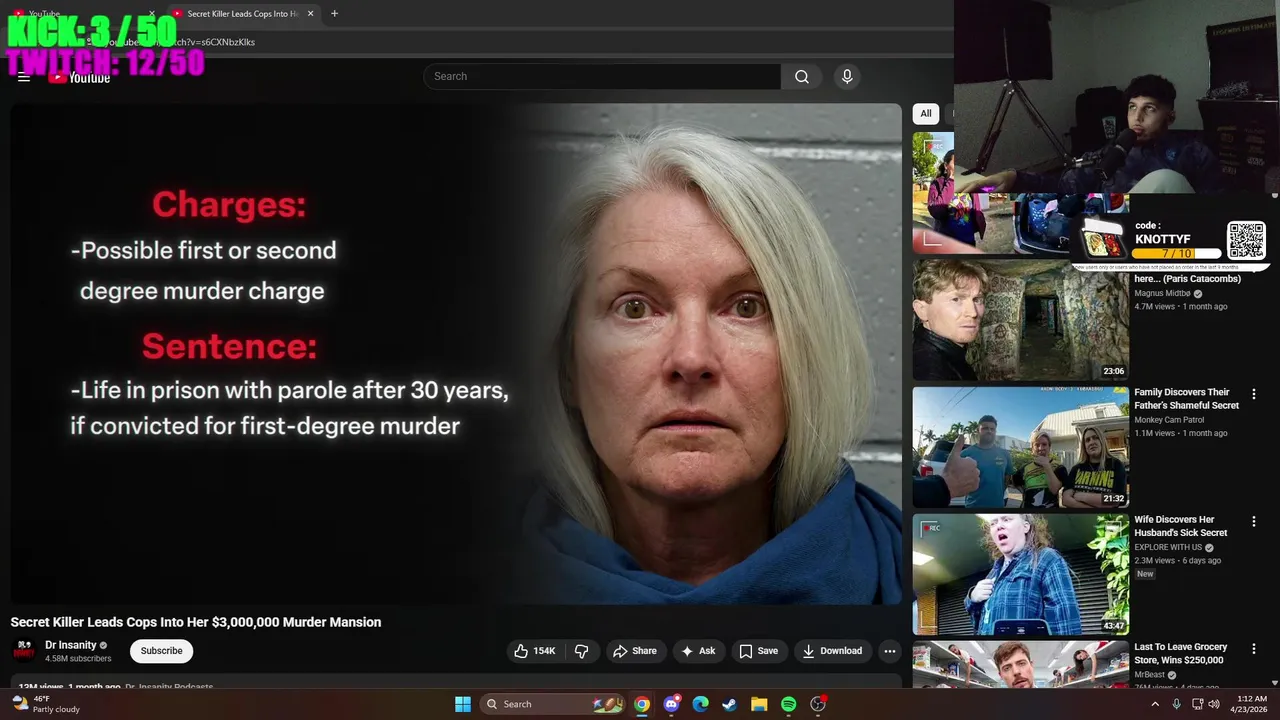Dislike the video with the thumbs-down icon
The height and width of the screenshot is (720, 1280).
tap(582, 651)
